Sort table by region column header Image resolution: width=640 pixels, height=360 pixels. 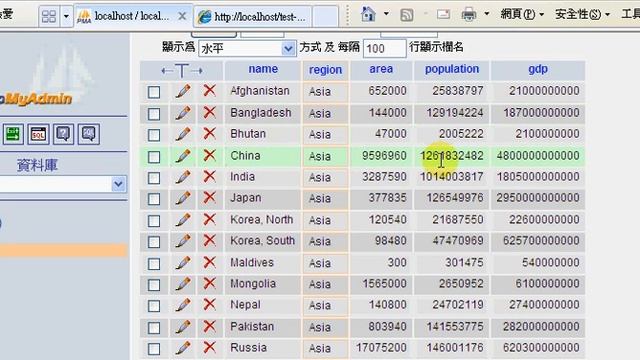pyautogui.click(x=325, y=70)
